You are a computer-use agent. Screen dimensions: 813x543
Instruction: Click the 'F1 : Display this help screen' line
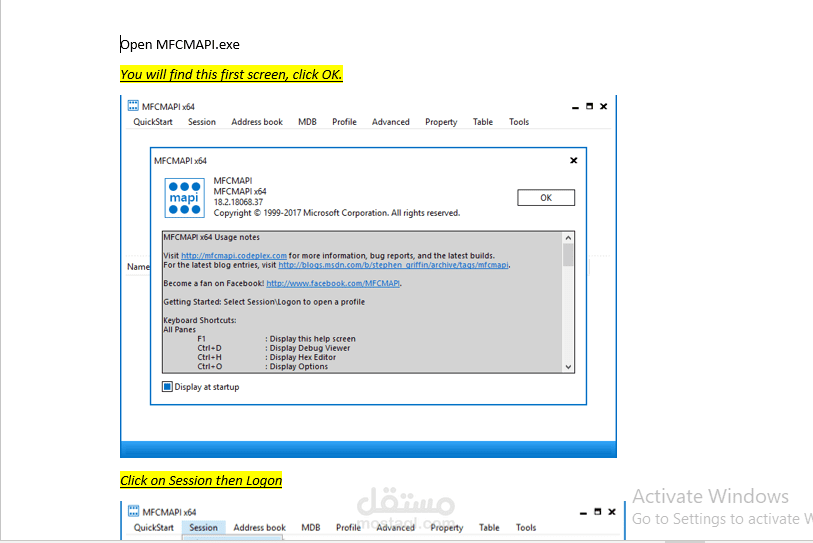click(x=276, y=339)
